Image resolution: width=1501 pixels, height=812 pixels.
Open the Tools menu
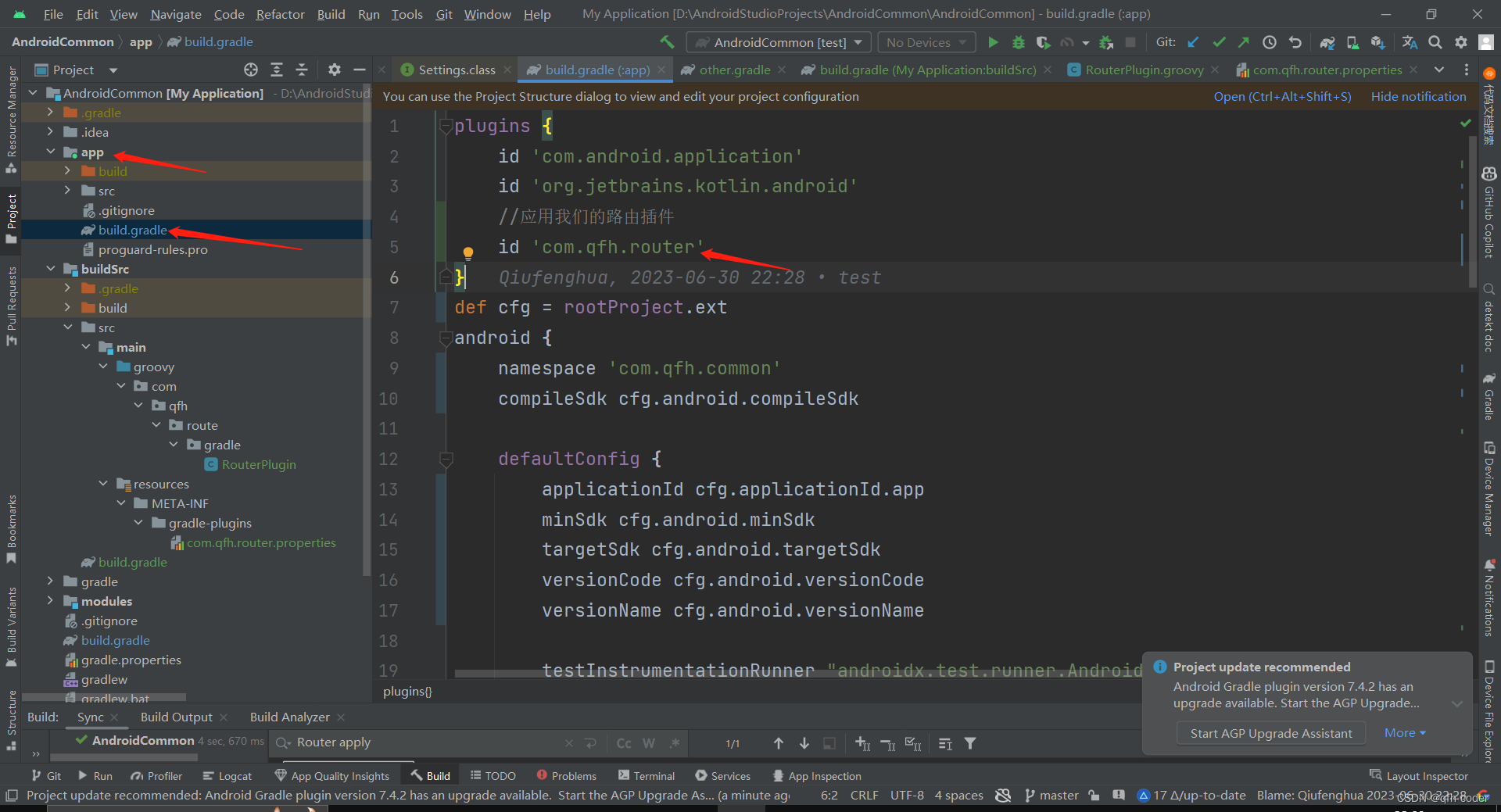point(407,14)
